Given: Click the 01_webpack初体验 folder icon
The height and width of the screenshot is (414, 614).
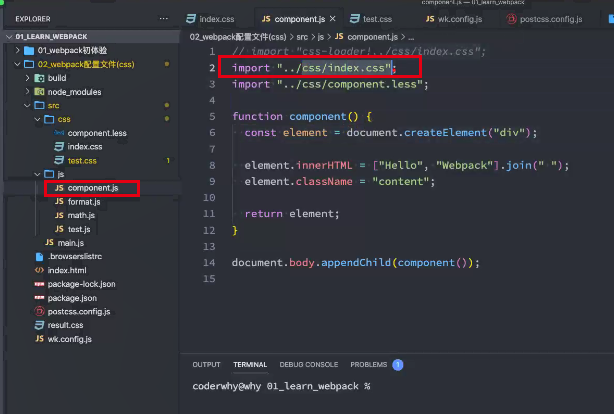Looking at the screenshot, I should click(29, 51).
